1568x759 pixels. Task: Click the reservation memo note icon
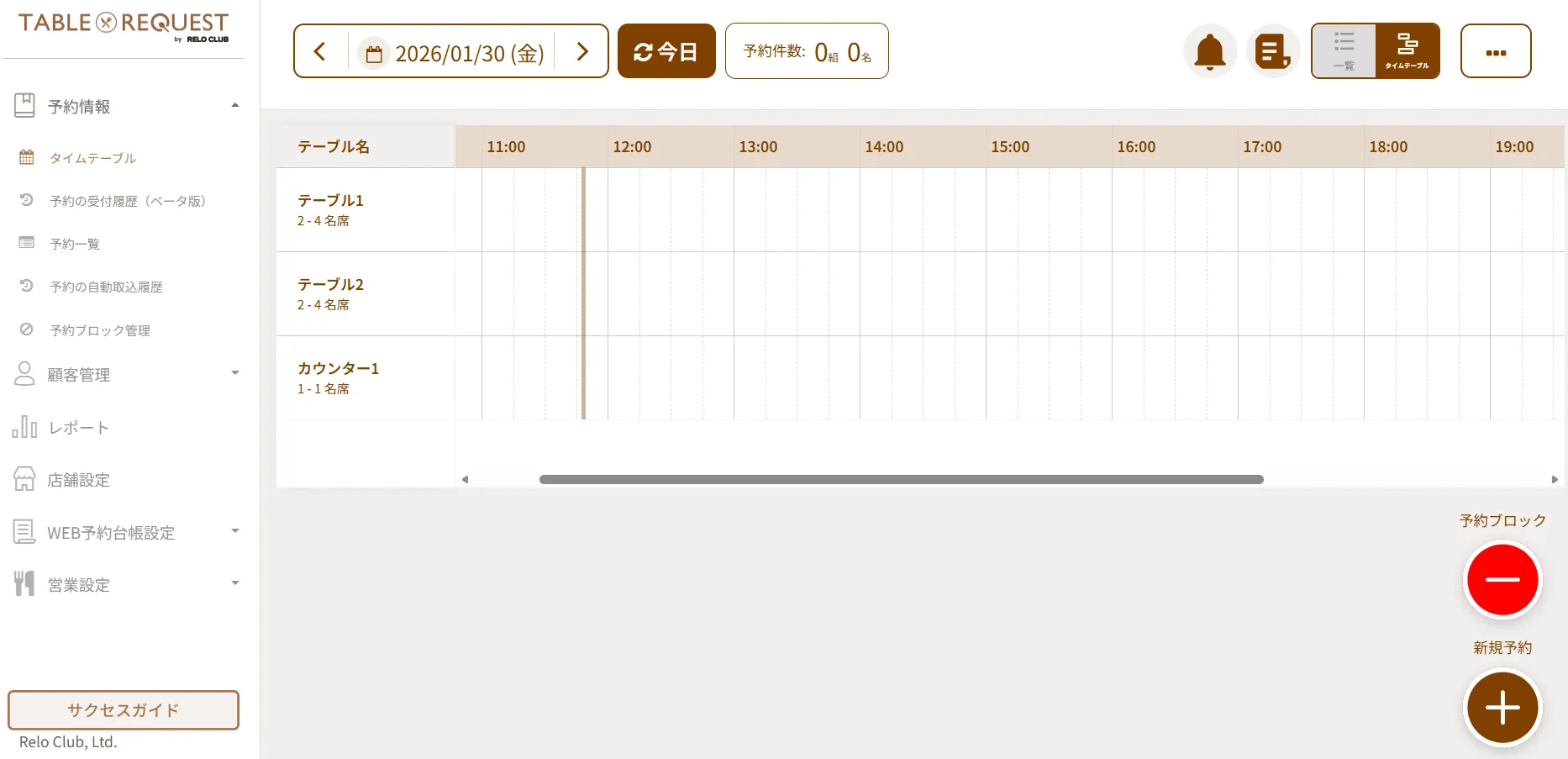pos(1272,52)
